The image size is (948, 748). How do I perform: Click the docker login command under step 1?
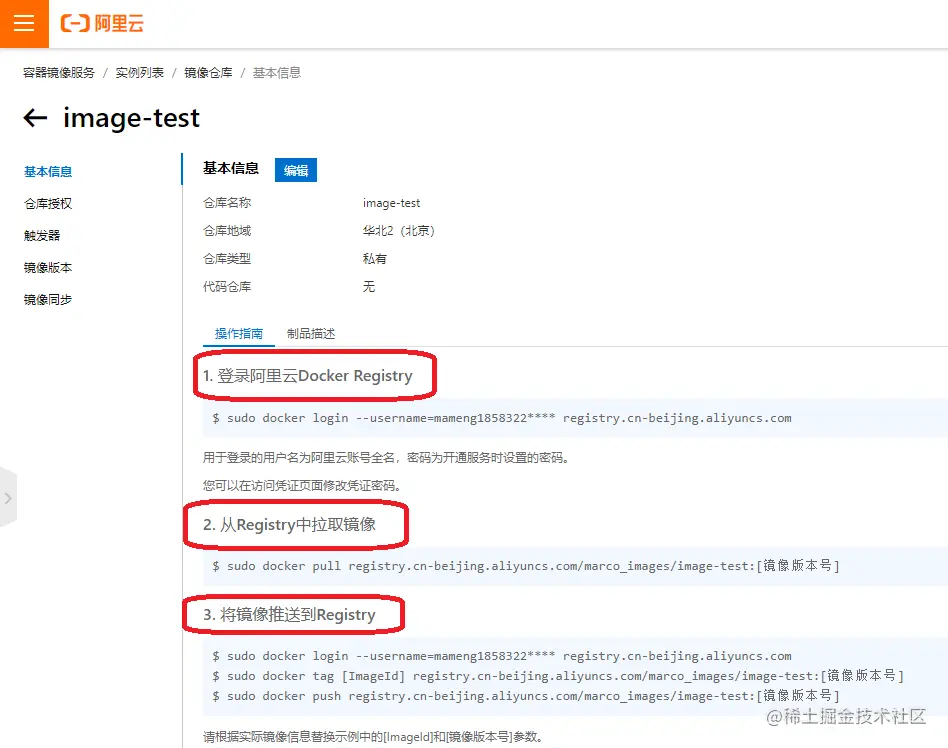point(502,418)
